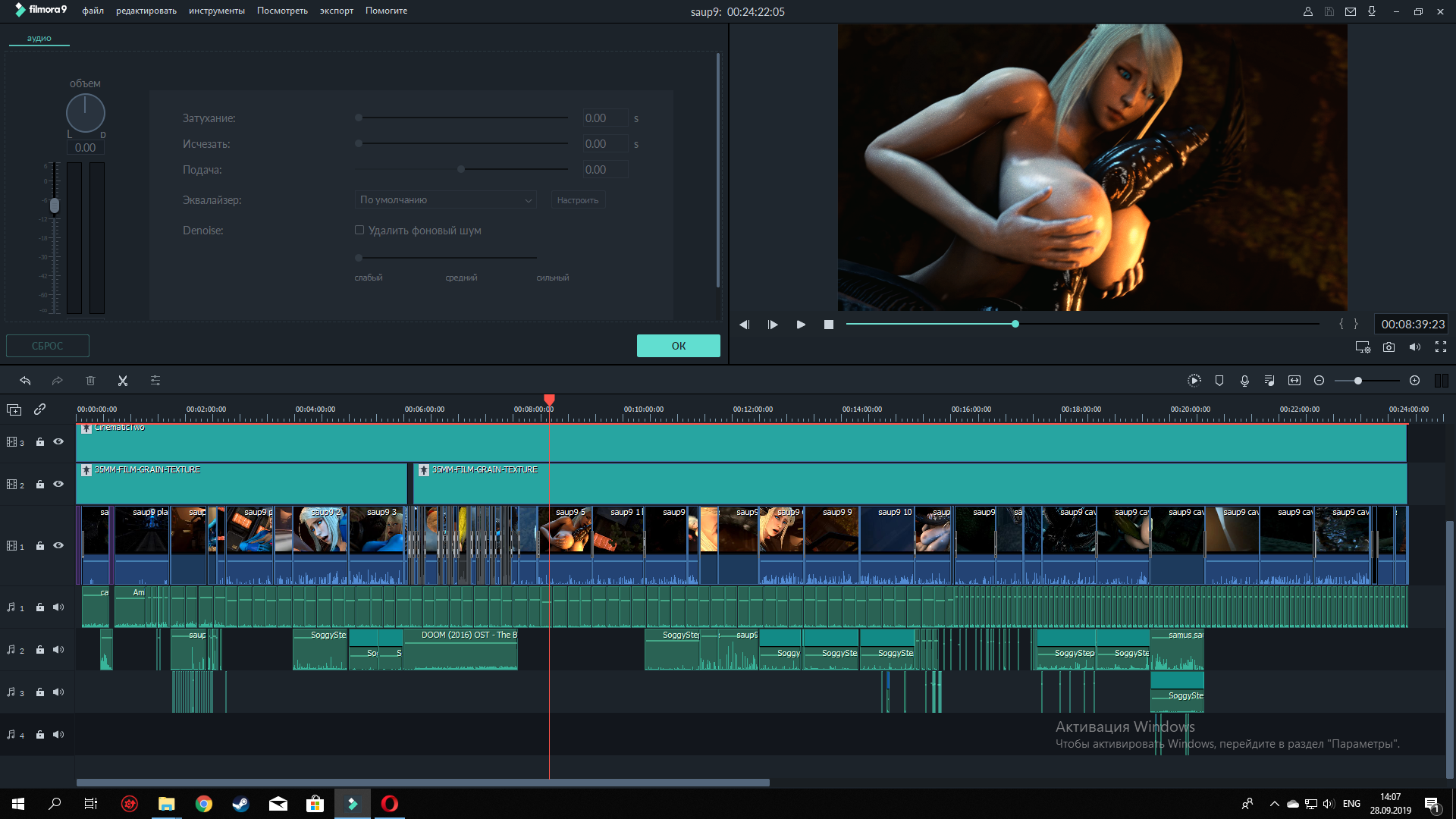The height and width of the screenshot is (819, 1456).
Task: Click the Затухание value field
Action: tap(605, 118)
